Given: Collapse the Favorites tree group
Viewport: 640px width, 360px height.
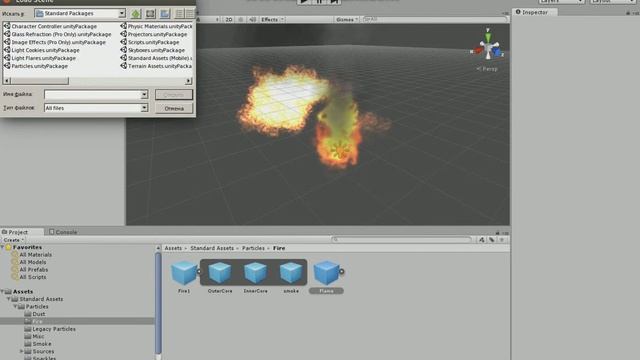Looking at the screenshot, I should 3,247.
